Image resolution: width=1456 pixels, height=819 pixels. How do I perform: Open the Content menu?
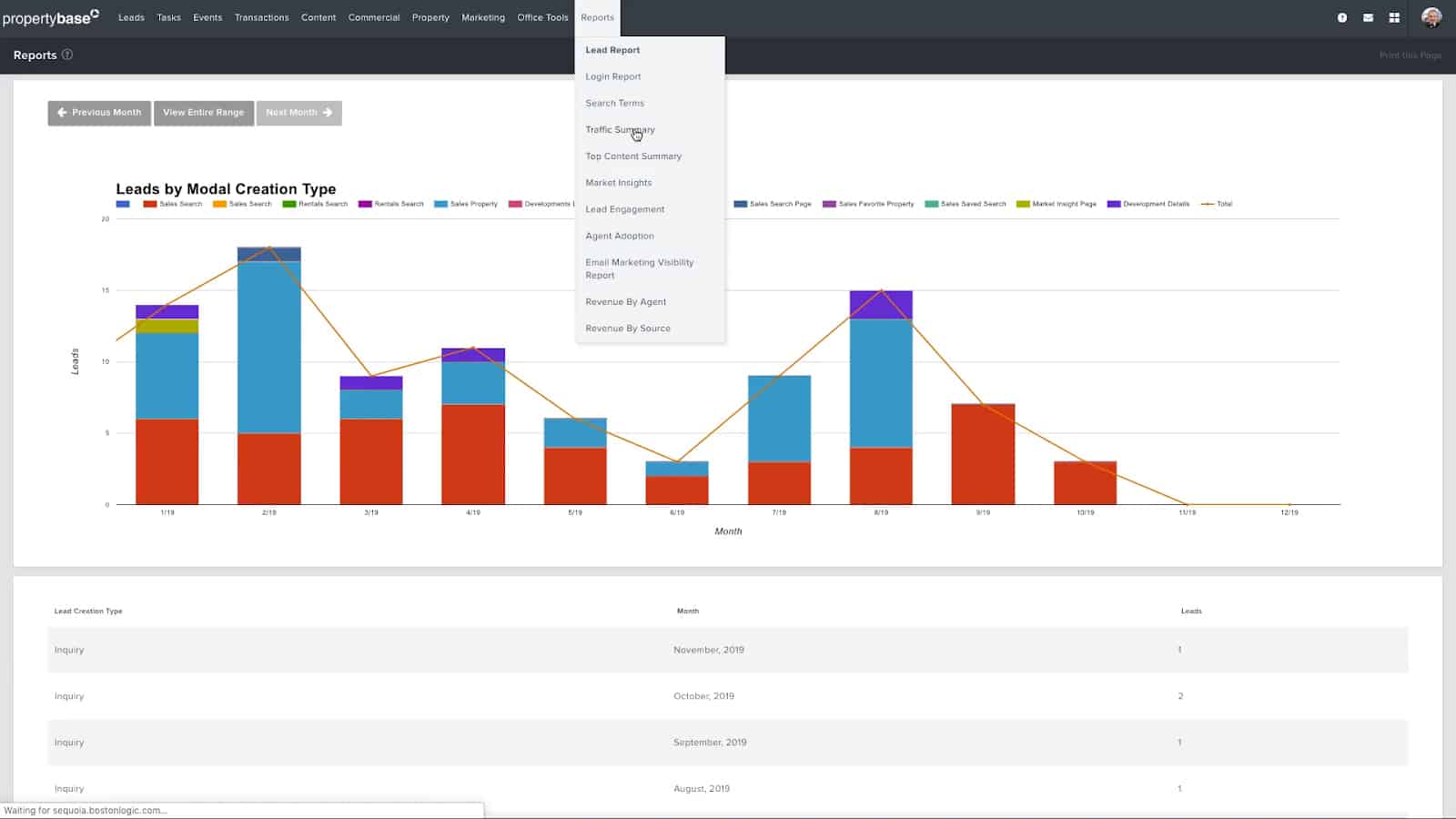(x=318, y=17)
